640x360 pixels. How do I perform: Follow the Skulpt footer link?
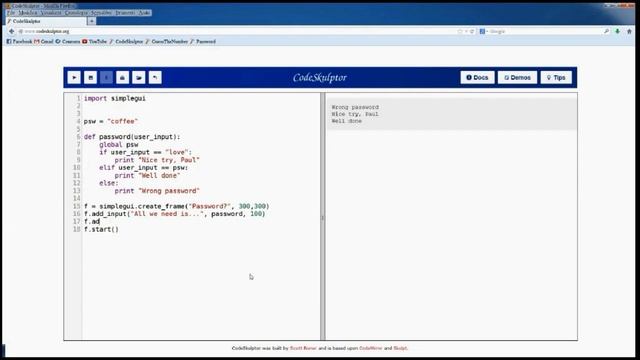coord(400,348)
